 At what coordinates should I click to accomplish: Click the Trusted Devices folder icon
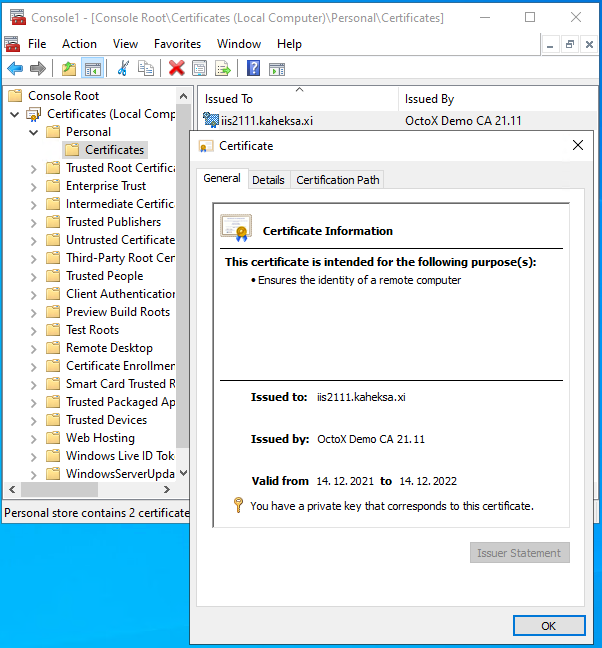(53, 420)
